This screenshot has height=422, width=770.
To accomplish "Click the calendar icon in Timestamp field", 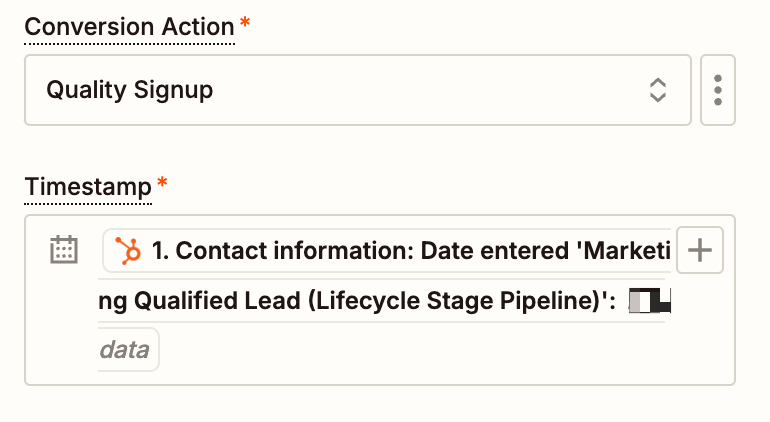I will point(64,249).
